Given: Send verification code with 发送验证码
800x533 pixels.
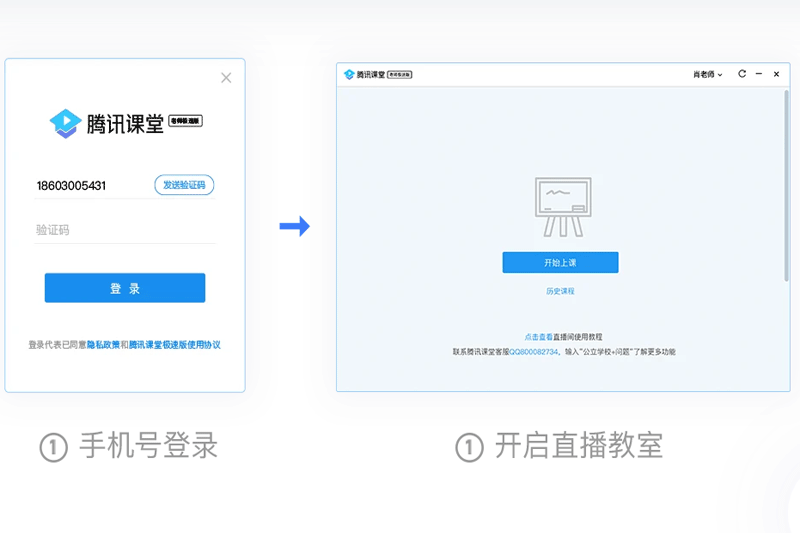Looking at the screenshot, I should (184, 185).
